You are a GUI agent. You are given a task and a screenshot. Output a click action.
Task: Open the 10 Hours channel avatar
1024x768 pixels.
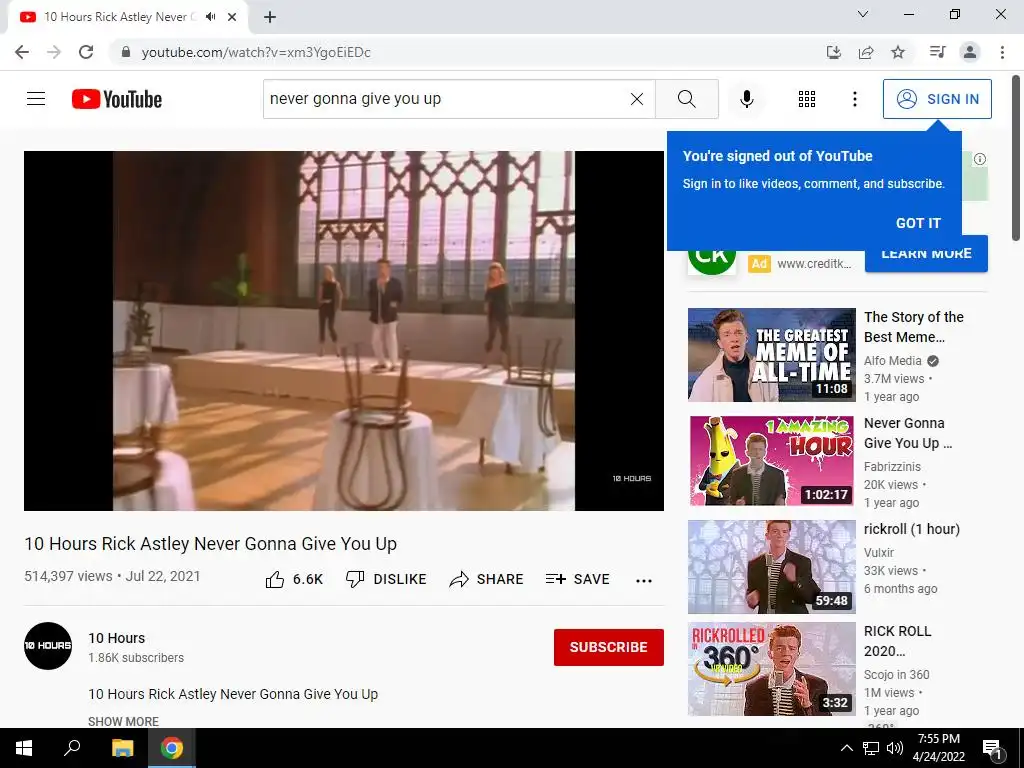click(x=48, y=646)
